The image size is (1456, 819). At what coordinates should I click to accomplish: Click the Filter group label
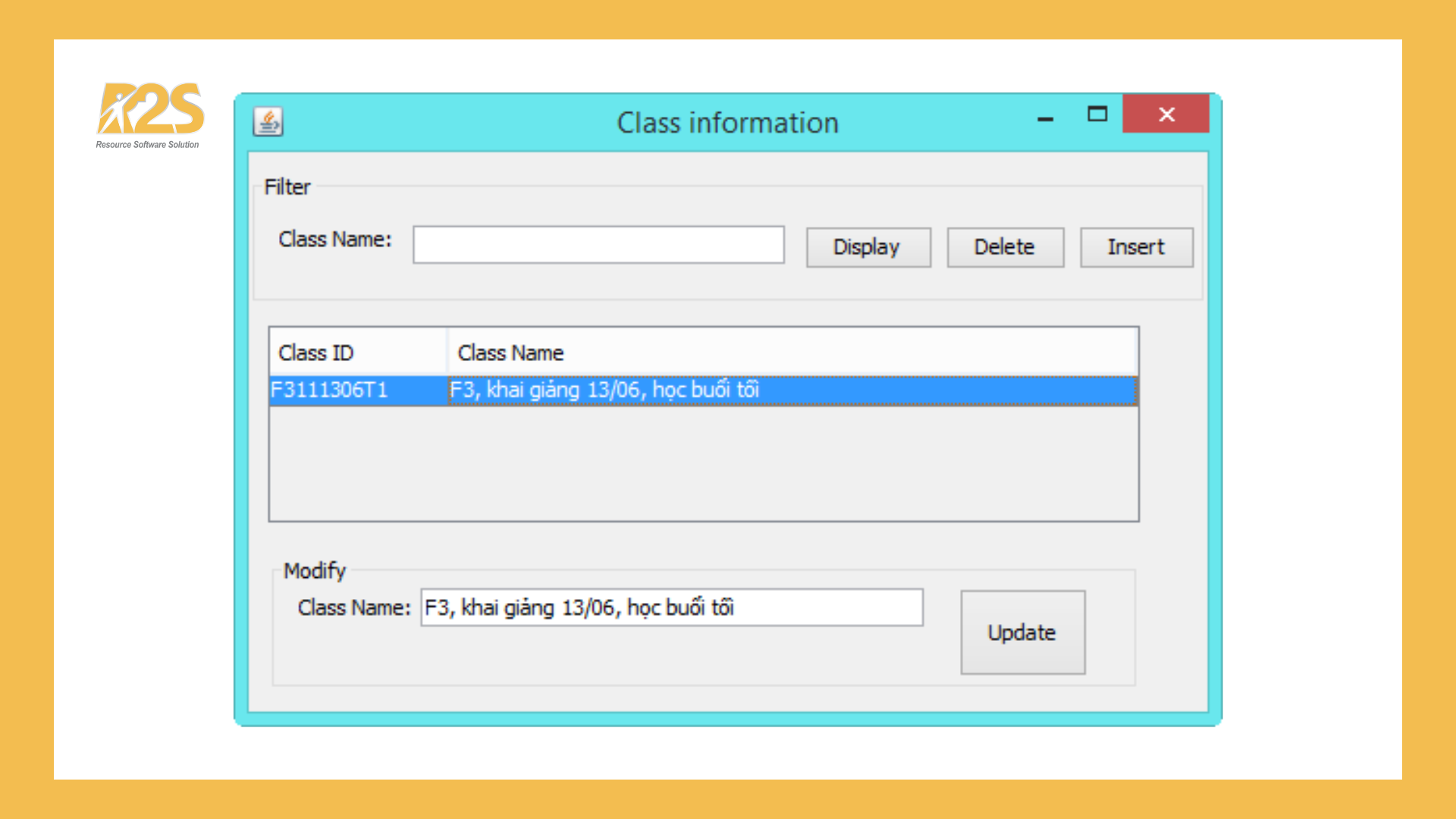coord(287,187)
